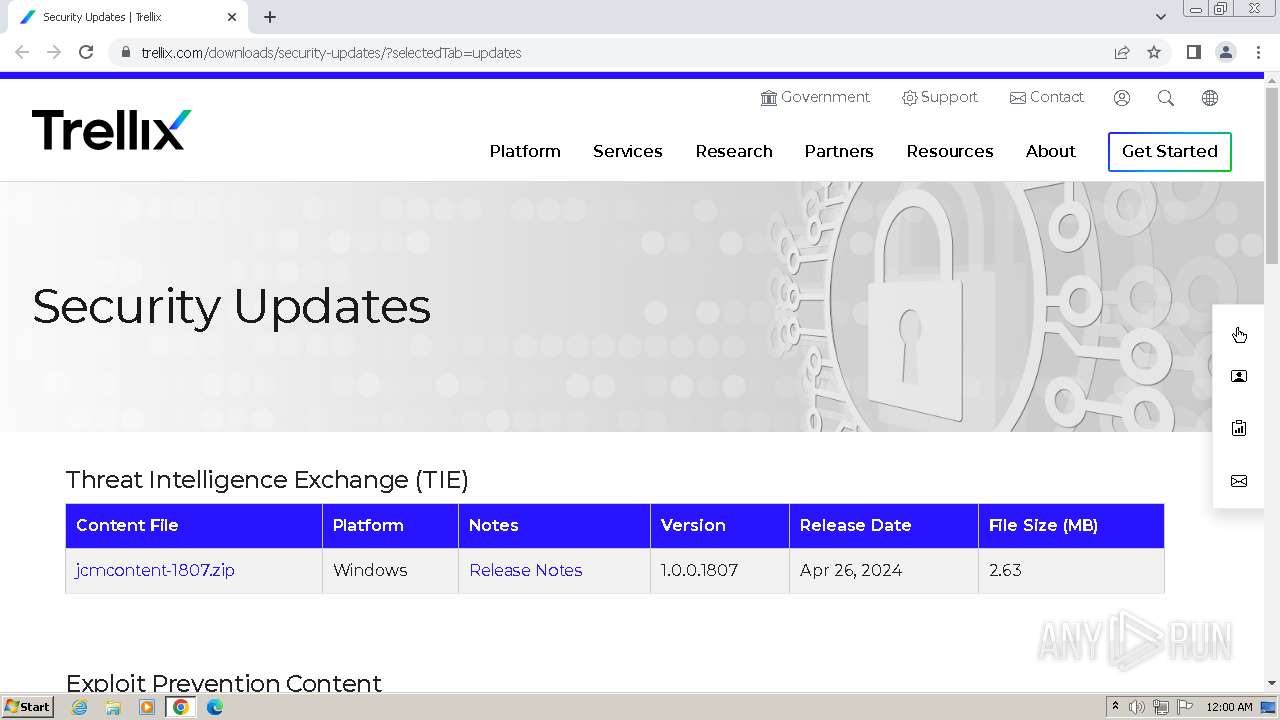Viewport: 1280px width, 720px height.
Task: Click the address bar URL
Action: click(x=331, y=53)
